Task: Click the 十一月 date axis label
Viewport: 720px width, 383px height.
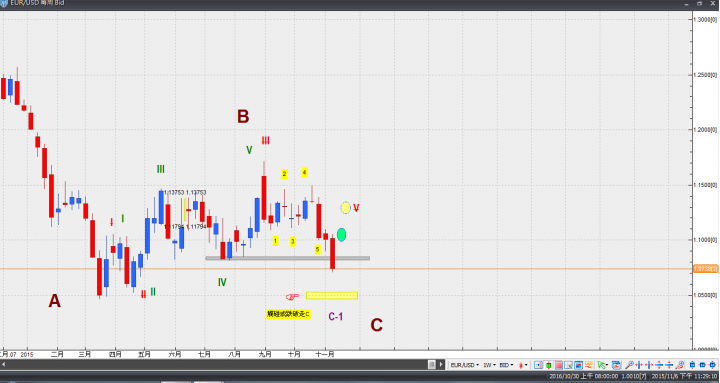Action: (x=325, y=355)
